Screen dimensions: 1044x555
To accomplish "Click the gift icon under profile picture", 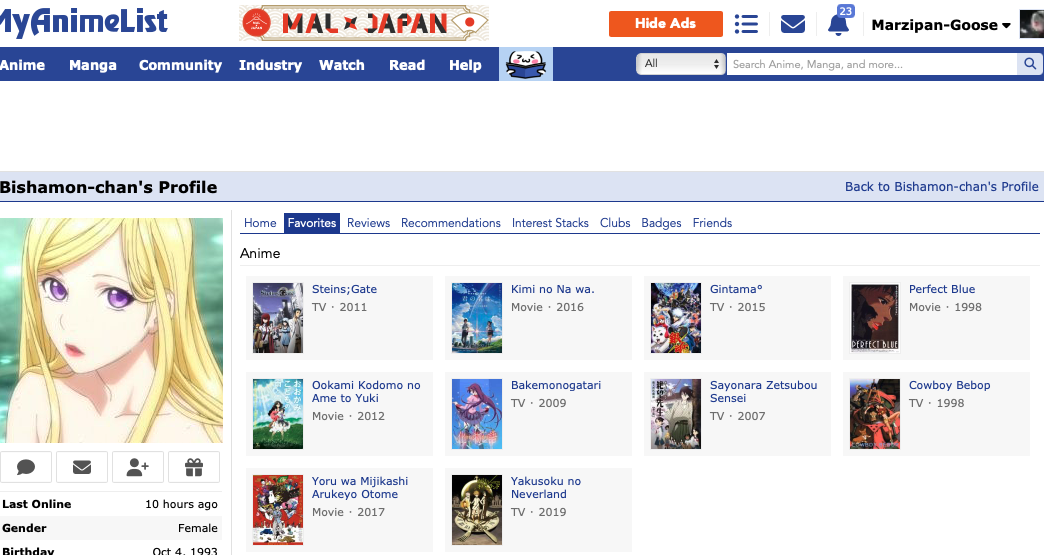I will (x=194, y=467).
